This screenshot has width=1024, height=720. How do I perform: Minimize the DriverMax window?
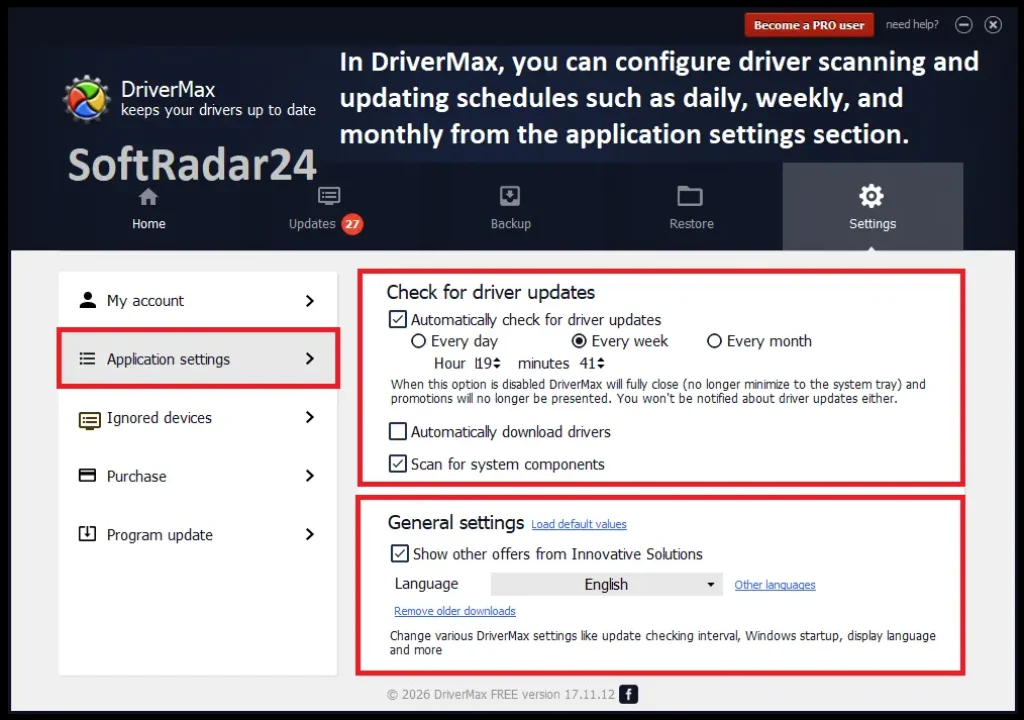pyautogui.click(x=963, y=25)
